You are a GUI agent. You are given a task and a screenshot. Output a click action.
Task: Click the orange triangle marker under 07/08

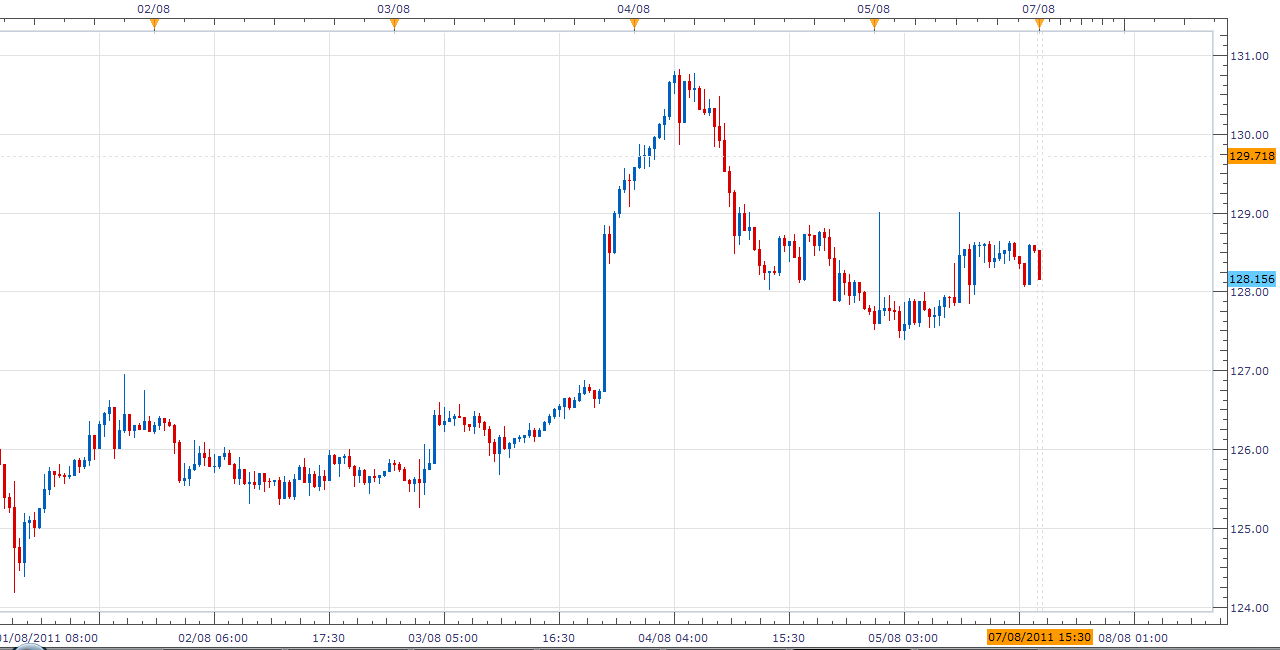[x=1039, y=25]
